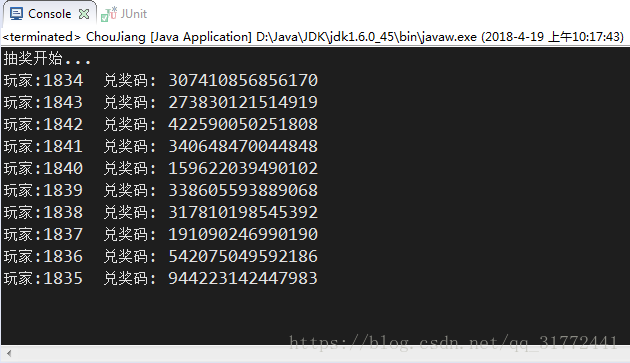Click output line for 玩家:1834

click(161, 80)
